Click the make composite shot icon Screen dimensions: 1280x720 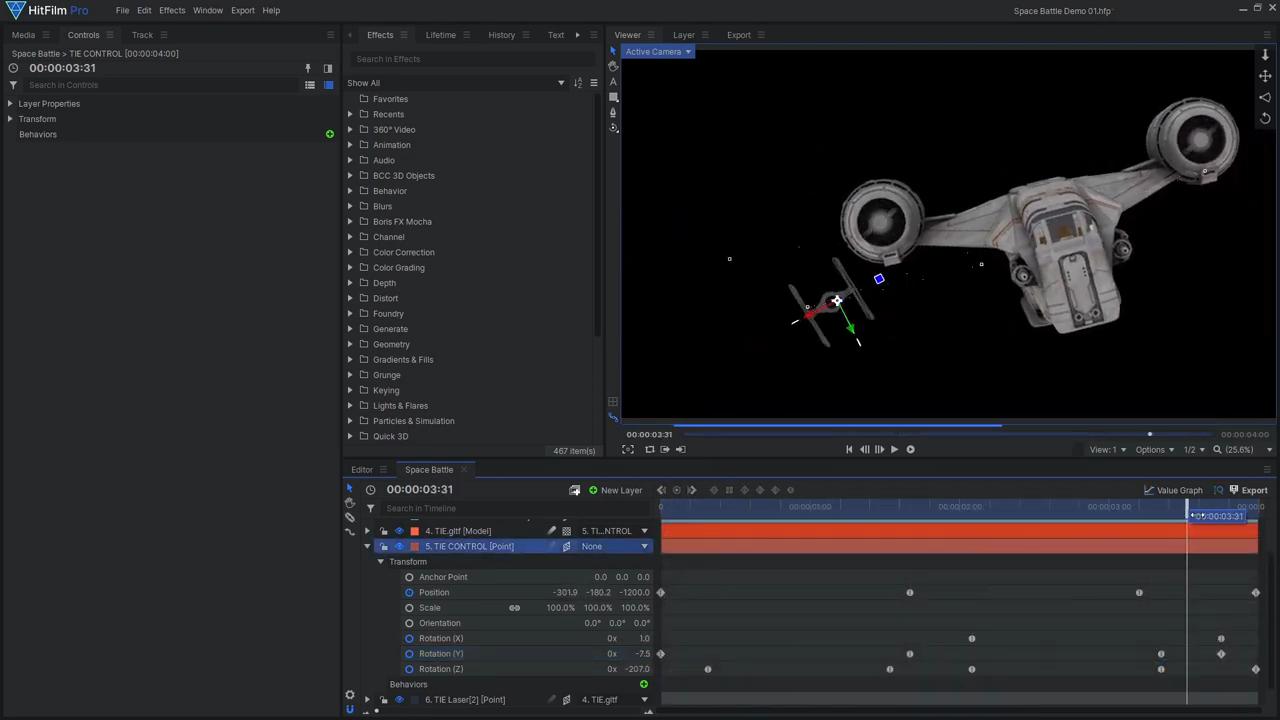(x=574, y=490)
